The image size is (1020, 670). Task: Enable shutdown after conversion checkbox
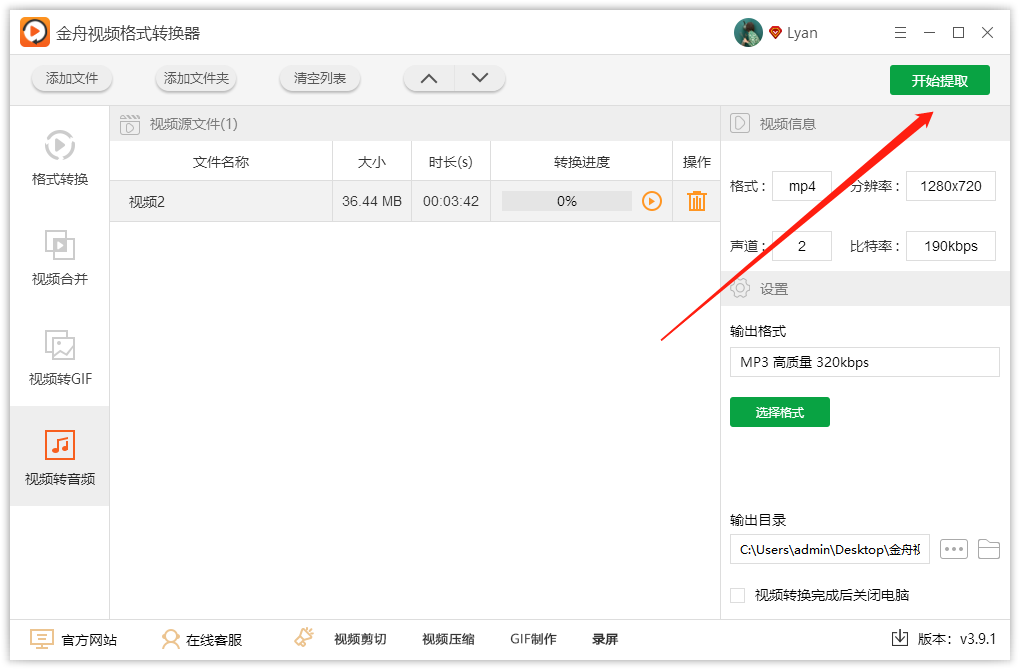pos(738,595)
